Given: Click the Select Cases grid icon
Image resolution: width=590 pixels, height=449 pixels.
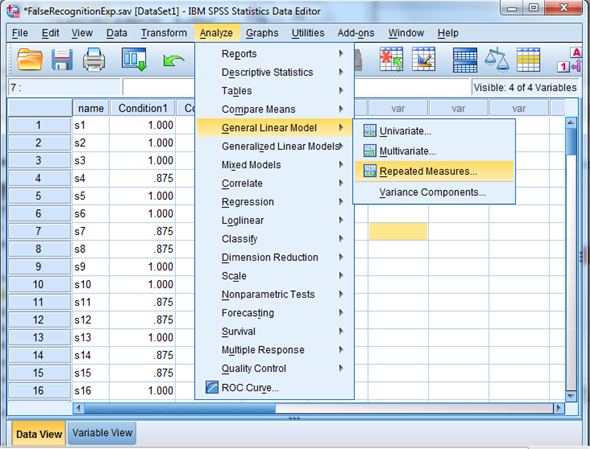Looking at the screenshot, I should 528,59.
